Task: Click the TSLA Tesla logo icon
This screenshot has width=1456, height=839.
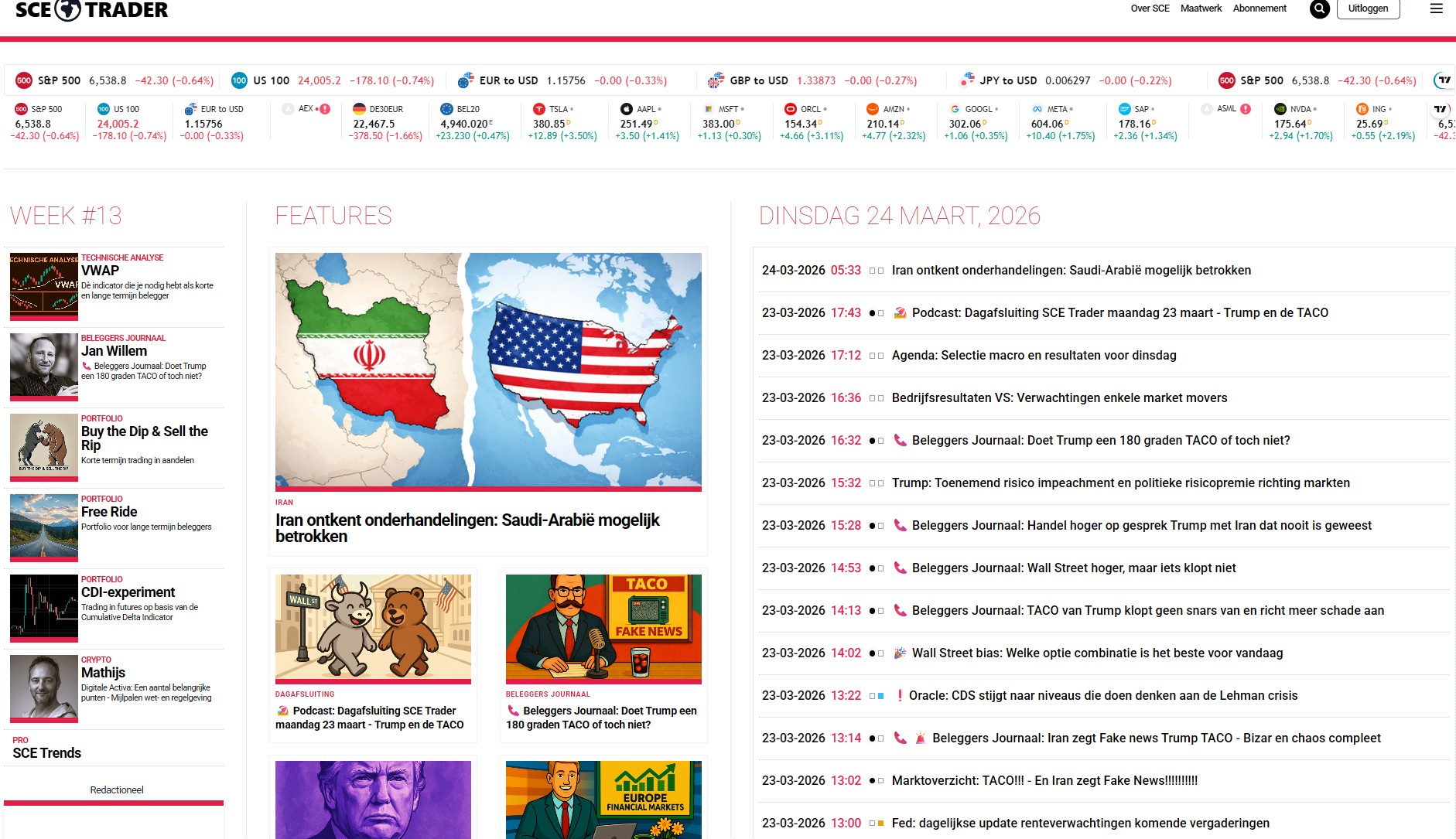Action: [539, 109]
